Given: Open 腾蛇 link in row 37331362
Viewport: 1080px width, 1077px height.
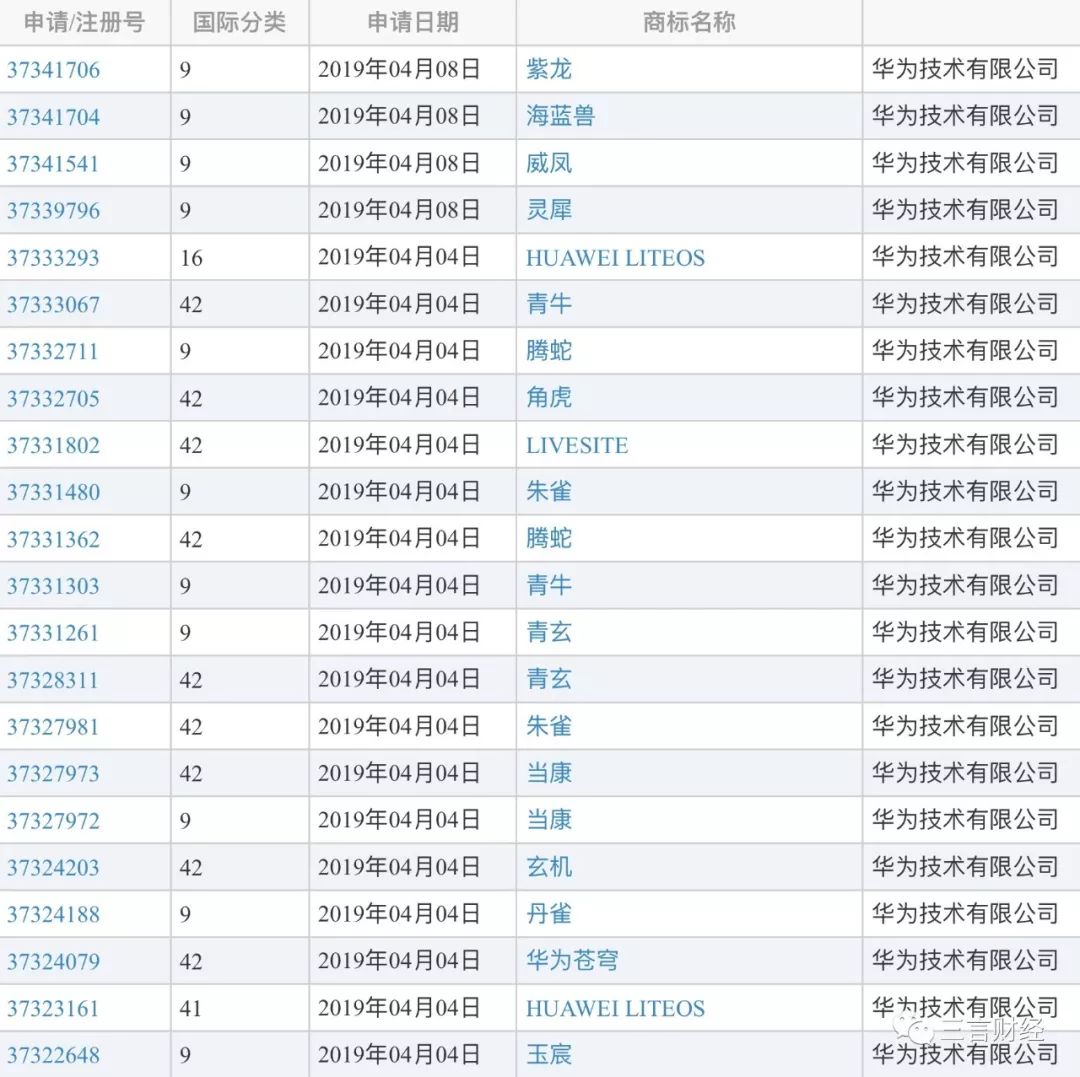Looking at the screenshot, I should [x=549, y=538].
